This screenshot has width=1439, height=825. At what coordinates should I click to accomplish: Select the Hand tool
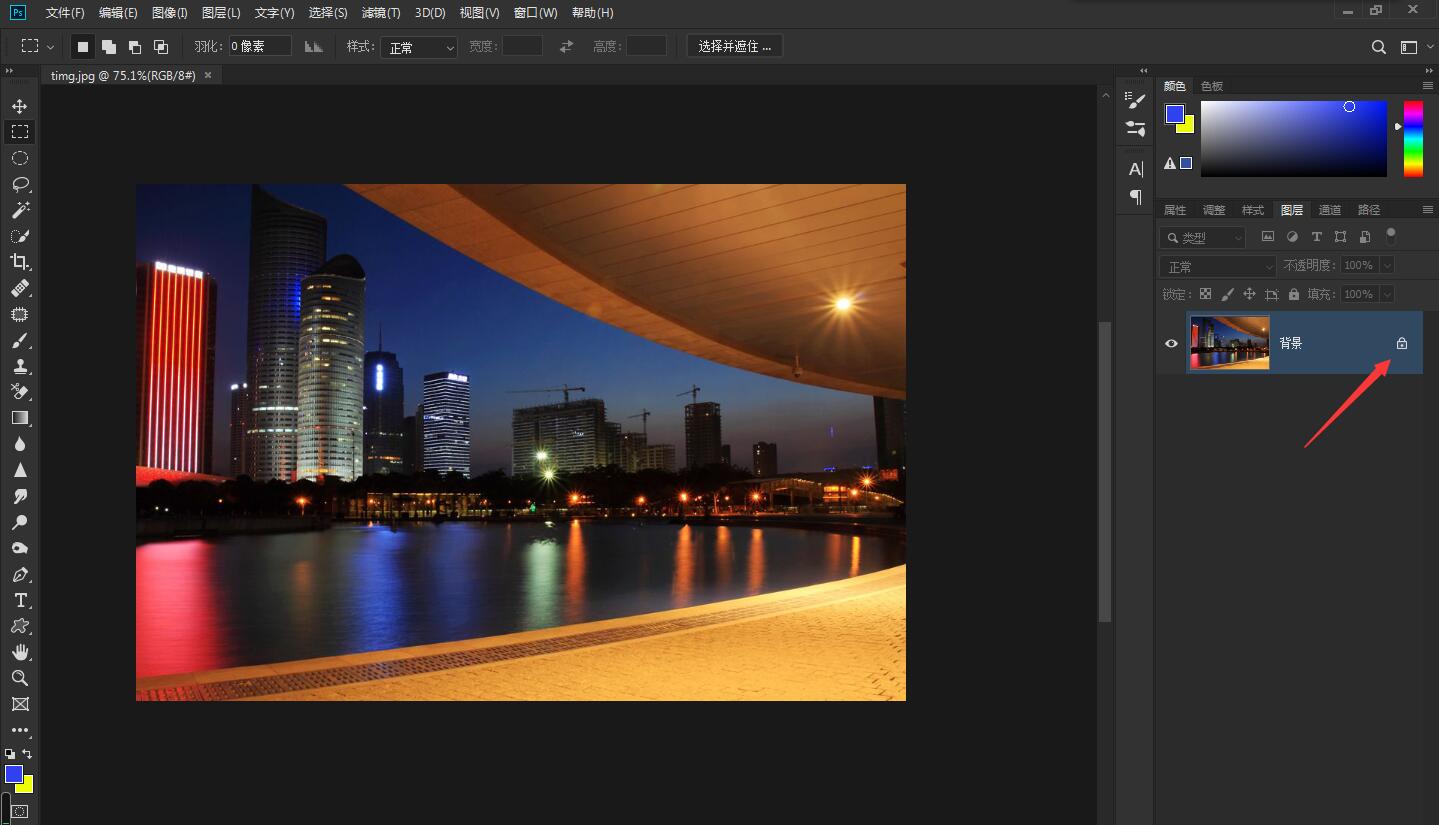click(20, 652)
